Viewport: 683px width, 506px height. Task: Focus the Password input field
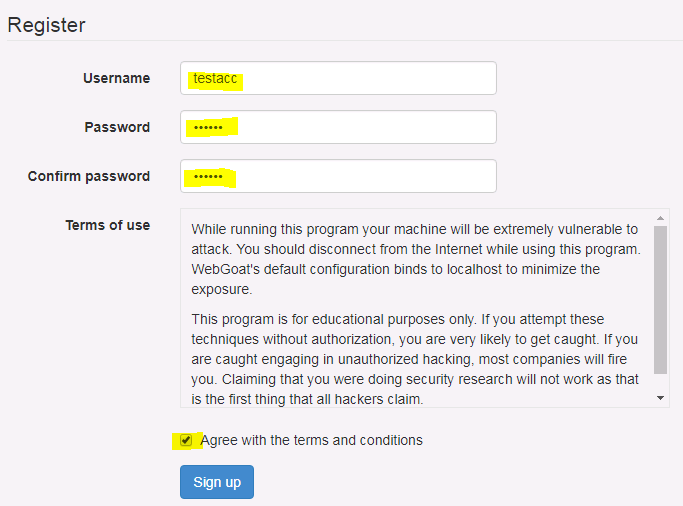coord(338,127)
